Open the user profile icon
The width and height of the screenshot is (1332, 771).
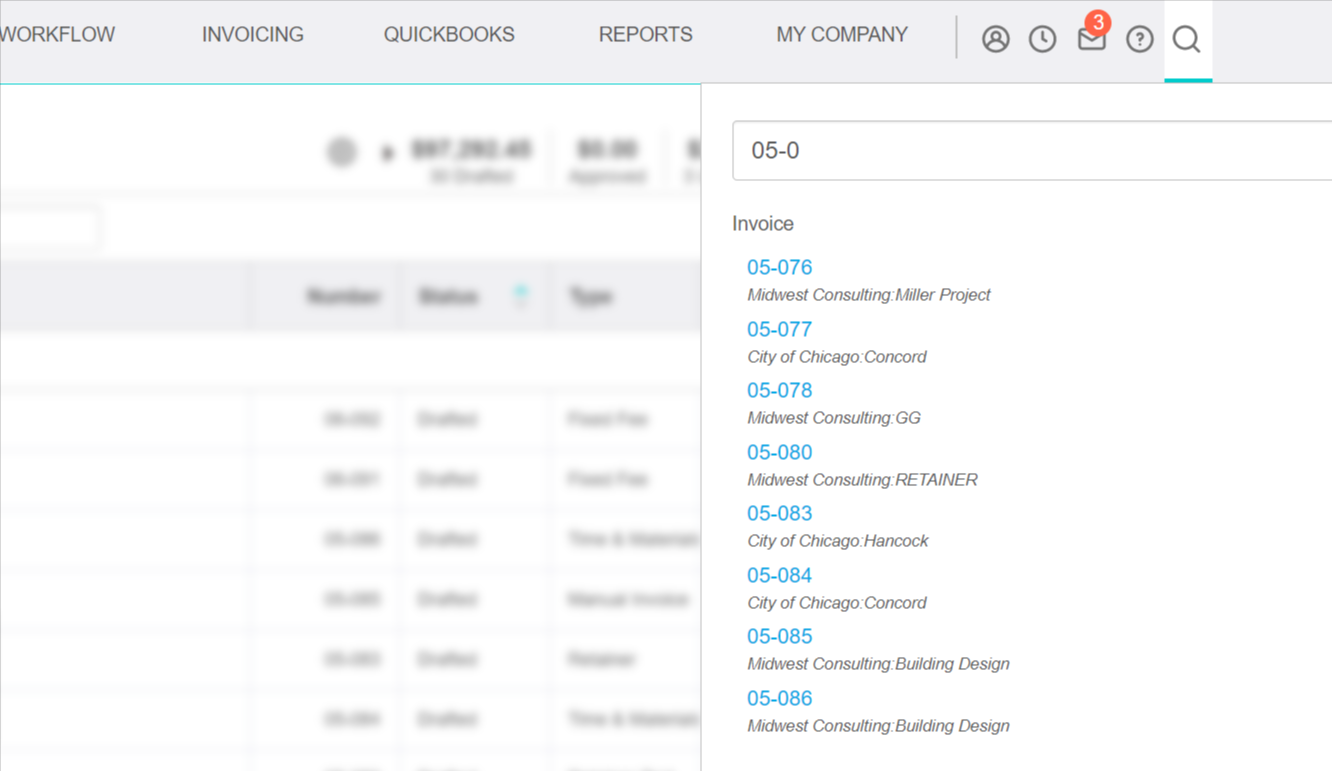(995, 39)
